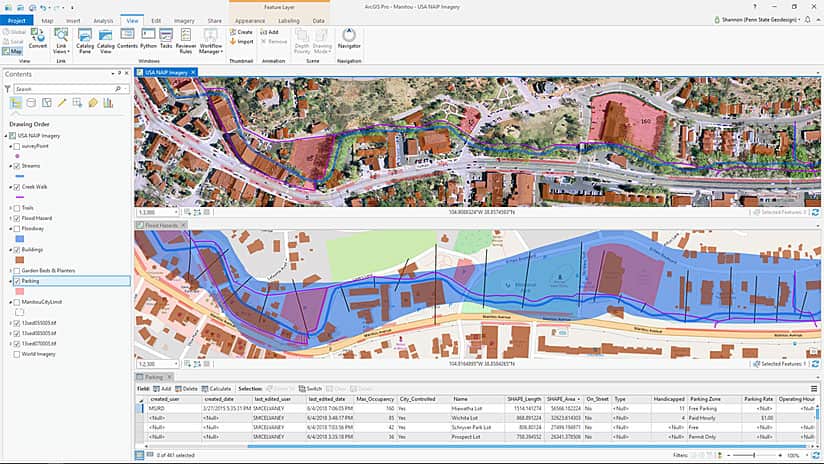Image resolution: width=824 pixels, height=464 pixels.
Task: Click Add animation
Action: [x=270, y=32]
